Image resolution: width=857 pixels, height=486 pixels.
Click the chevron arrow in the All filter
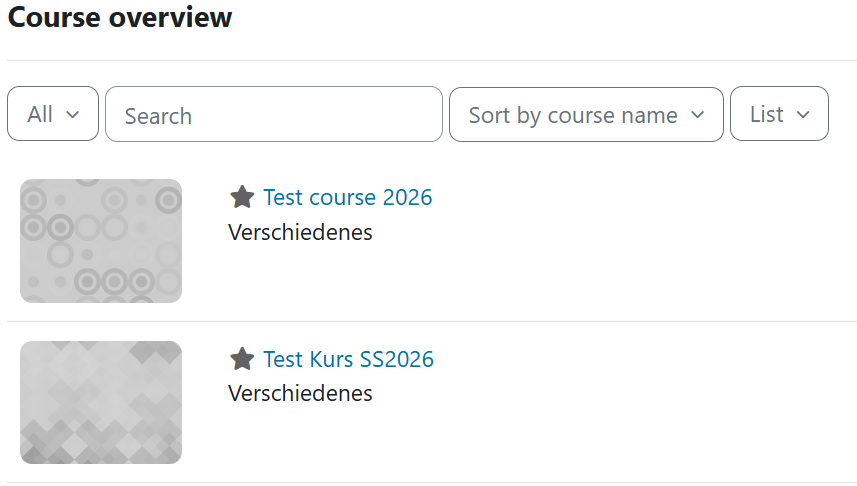[72, 114]
